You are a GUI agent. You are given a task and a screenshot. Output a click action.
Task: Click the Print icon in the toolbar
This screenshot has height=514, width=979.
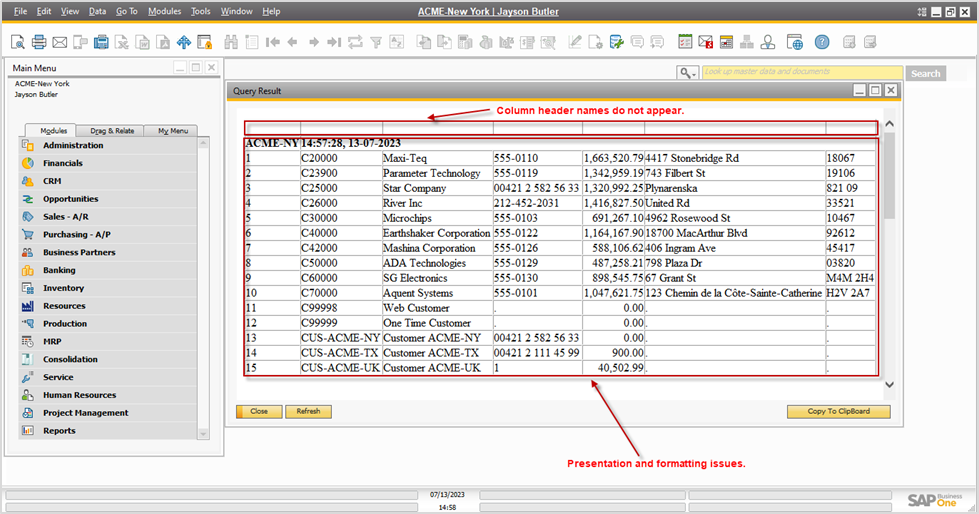[39, 42]
